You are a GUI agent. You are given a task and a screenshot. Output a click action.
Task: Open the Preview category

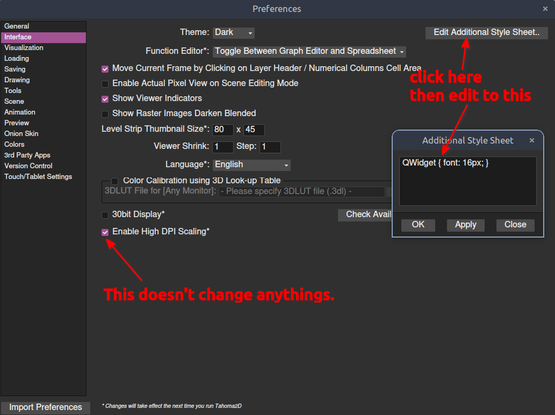(43, 123)
